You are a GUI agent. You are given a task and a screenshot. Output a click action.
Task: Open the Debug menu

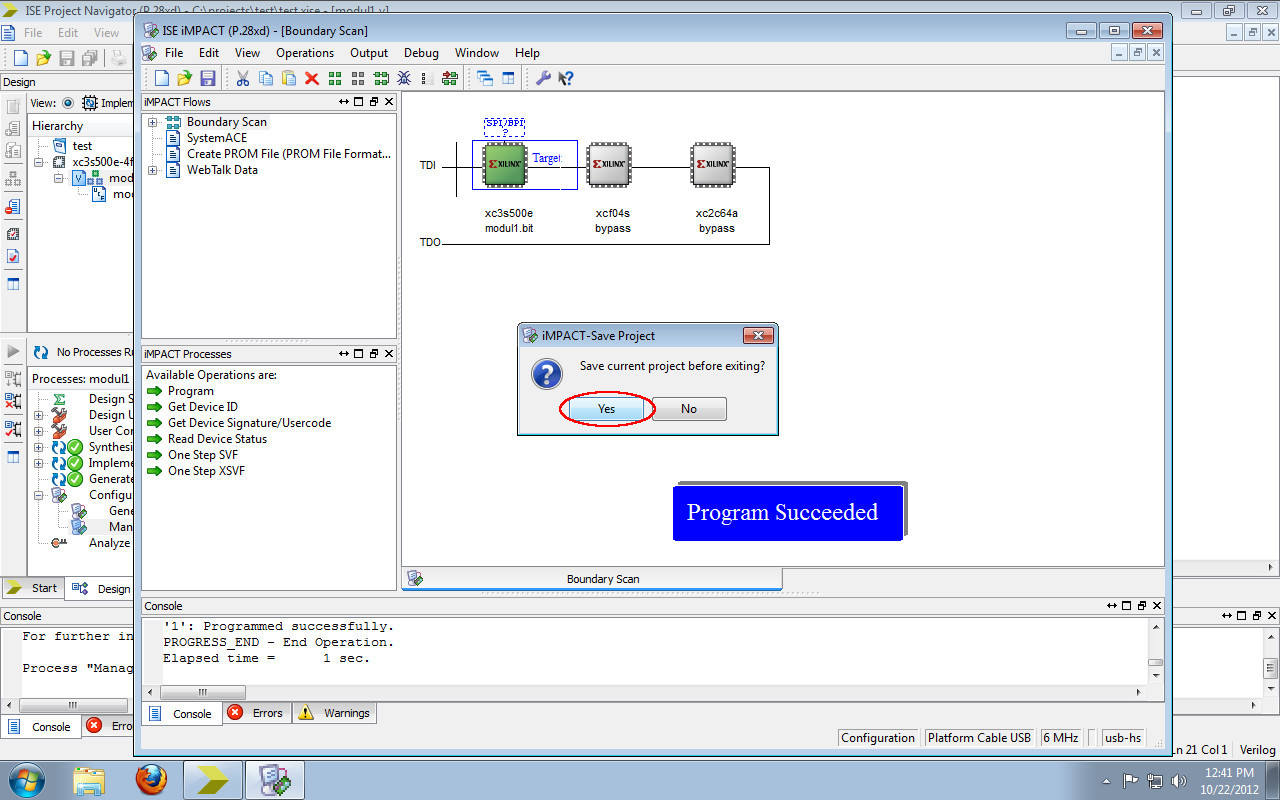coord(421,52)
